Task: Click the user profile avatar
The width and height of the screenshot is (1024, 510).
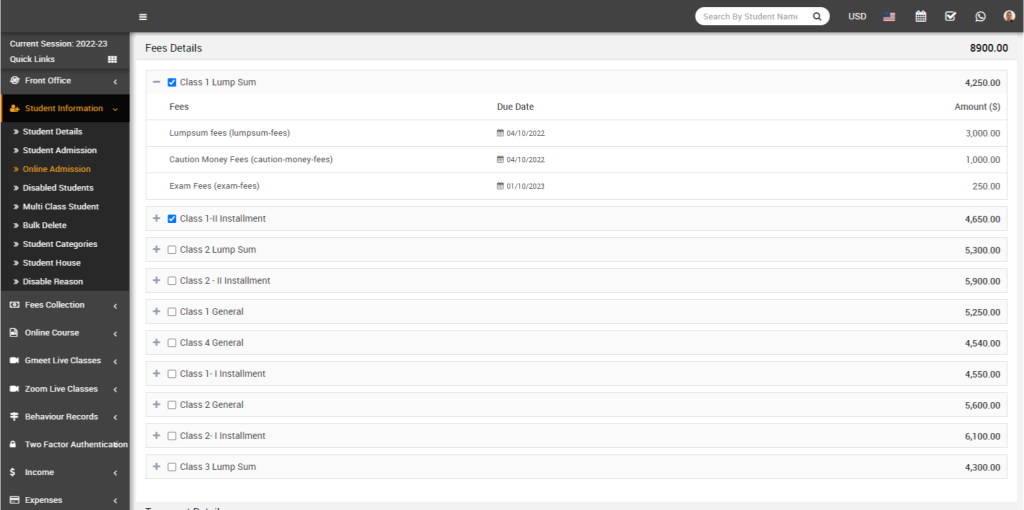Action: coord(1009,17)
